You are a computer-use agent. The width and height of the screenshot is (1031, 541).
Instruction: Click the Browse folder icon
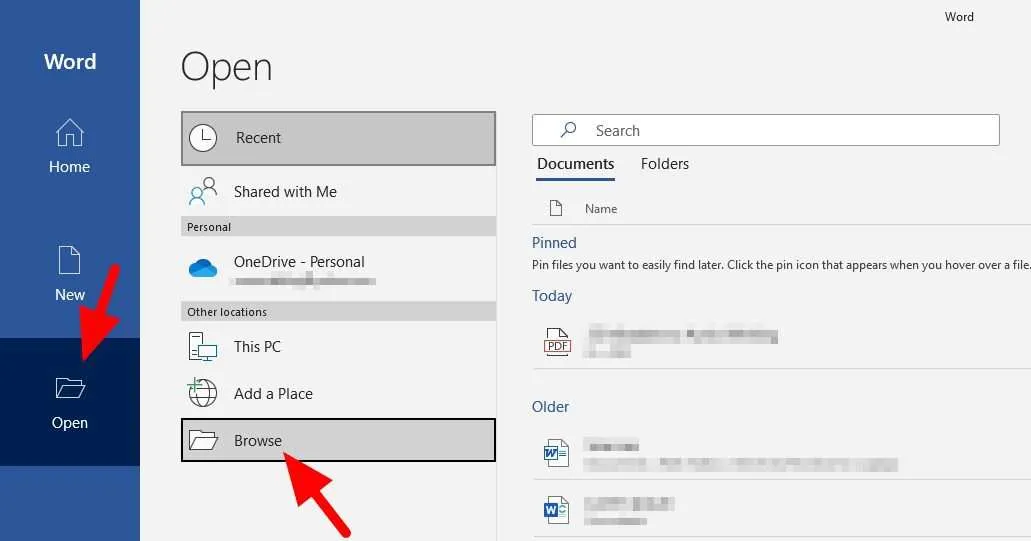pyautogui.click(x=203, y=440)
